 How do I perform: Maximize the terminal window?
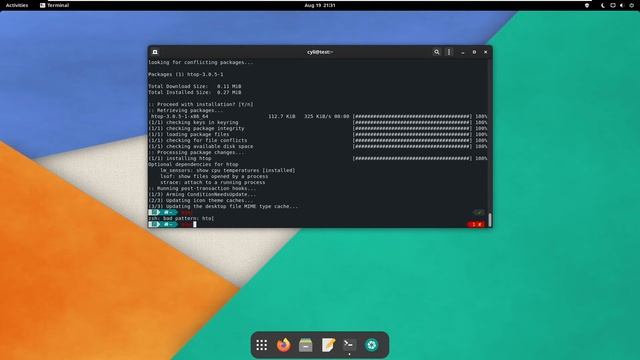(x=474, y=52)
